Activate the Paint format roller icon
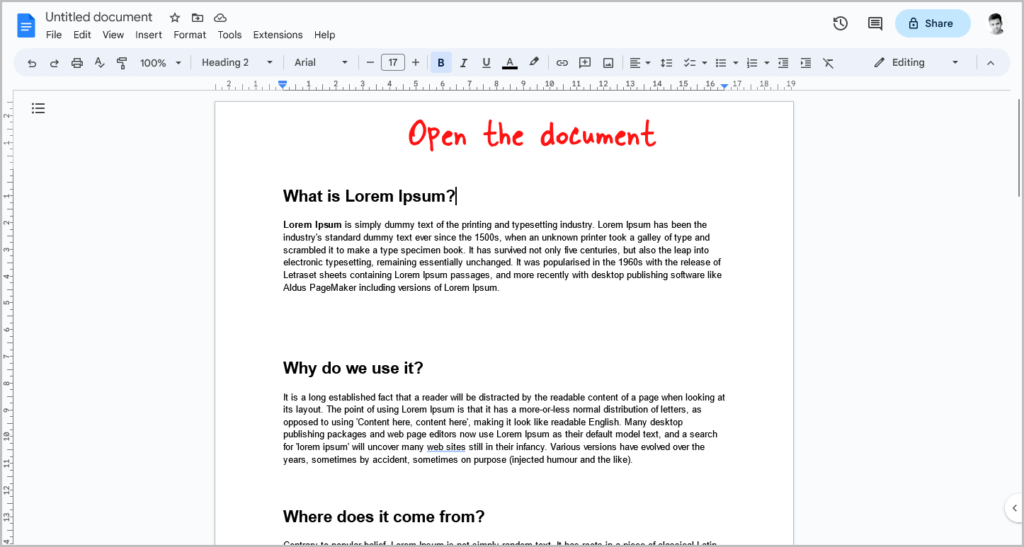 pos(121,63)
